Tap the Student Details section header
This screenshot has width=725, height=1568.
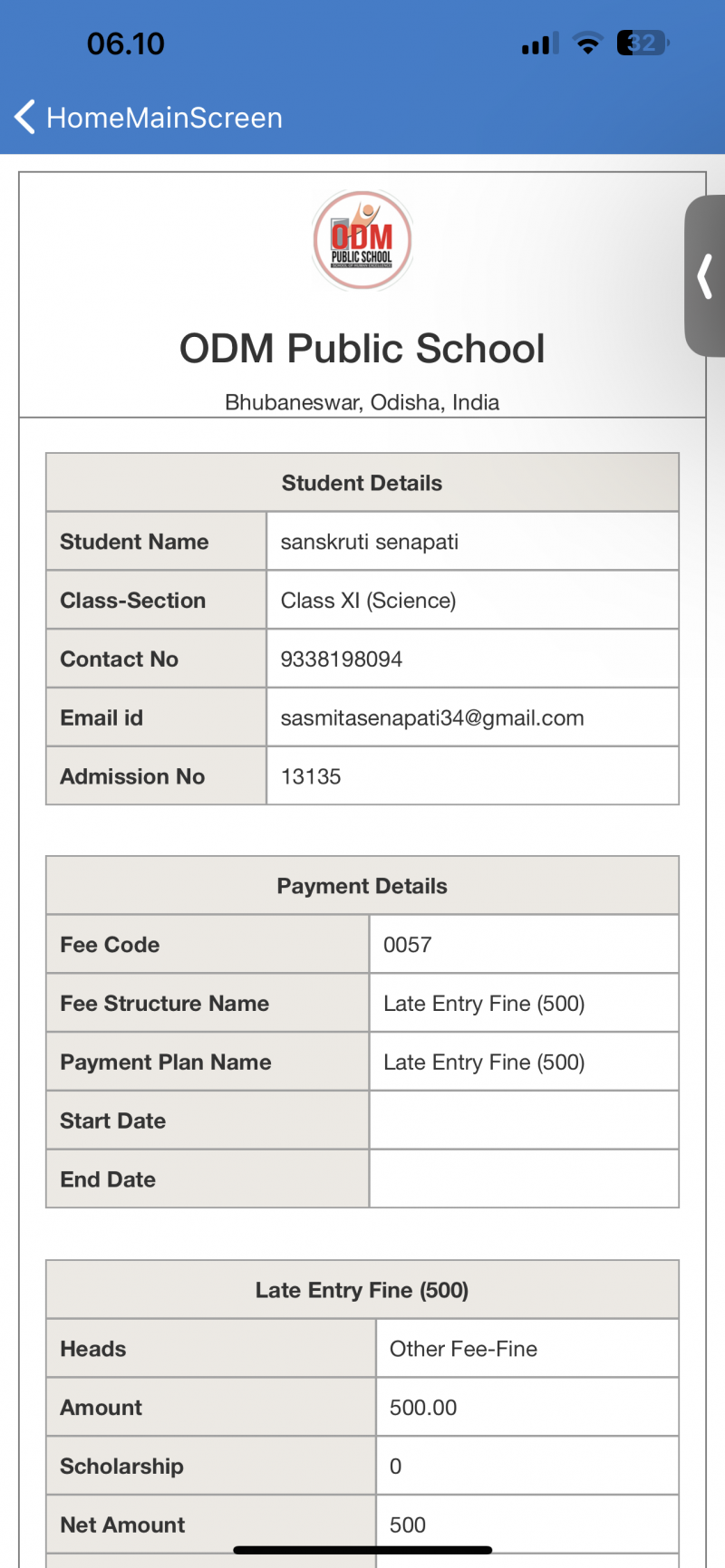(362, 483)
